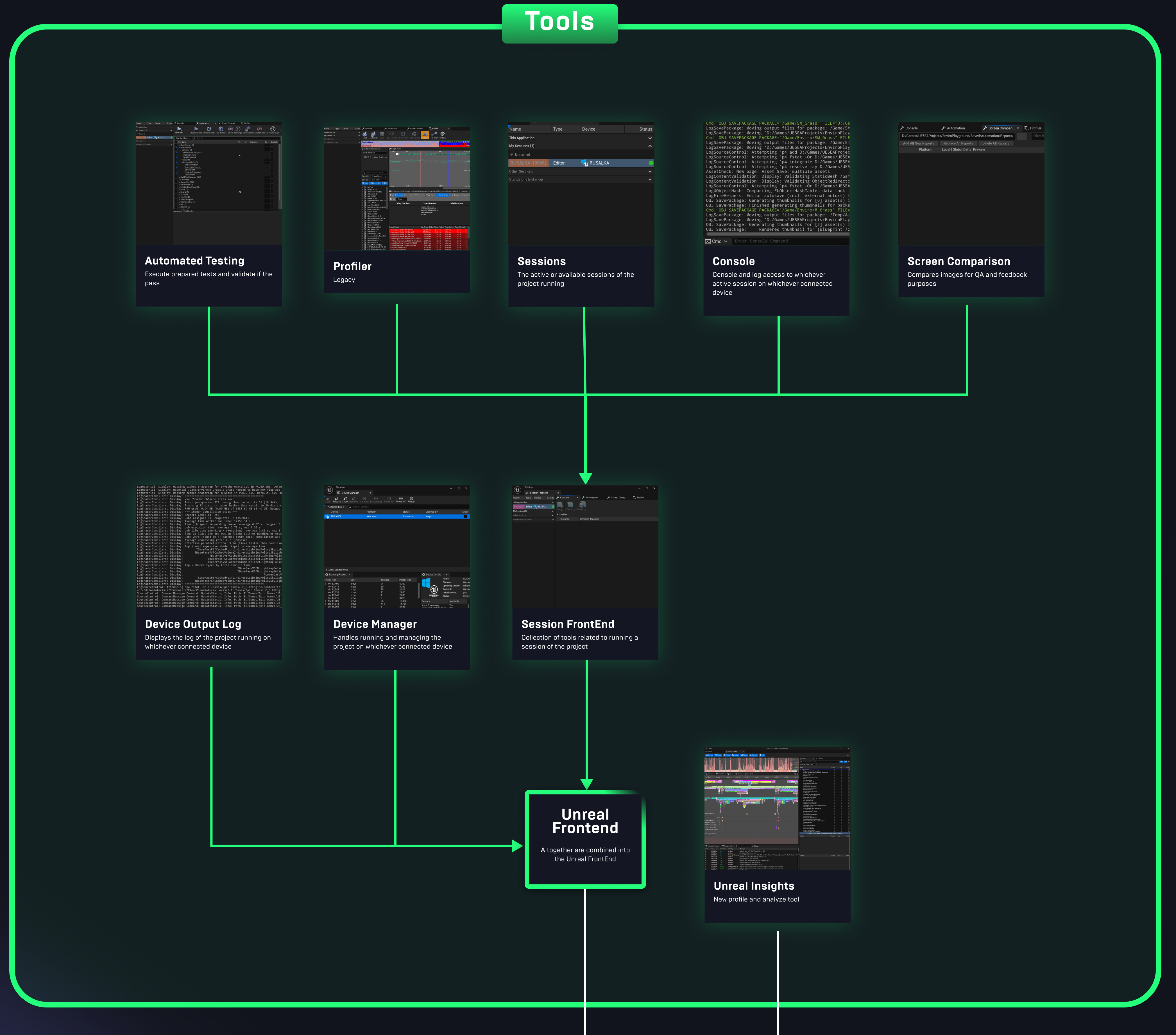Collapse My Sessions (1) chevron in Sessions panel
The image size is (1176, 1035).
pos(650,146)
